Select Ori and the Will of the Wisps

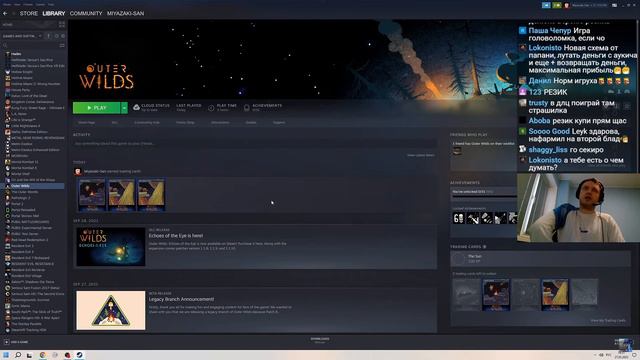(x=33, y=180)
